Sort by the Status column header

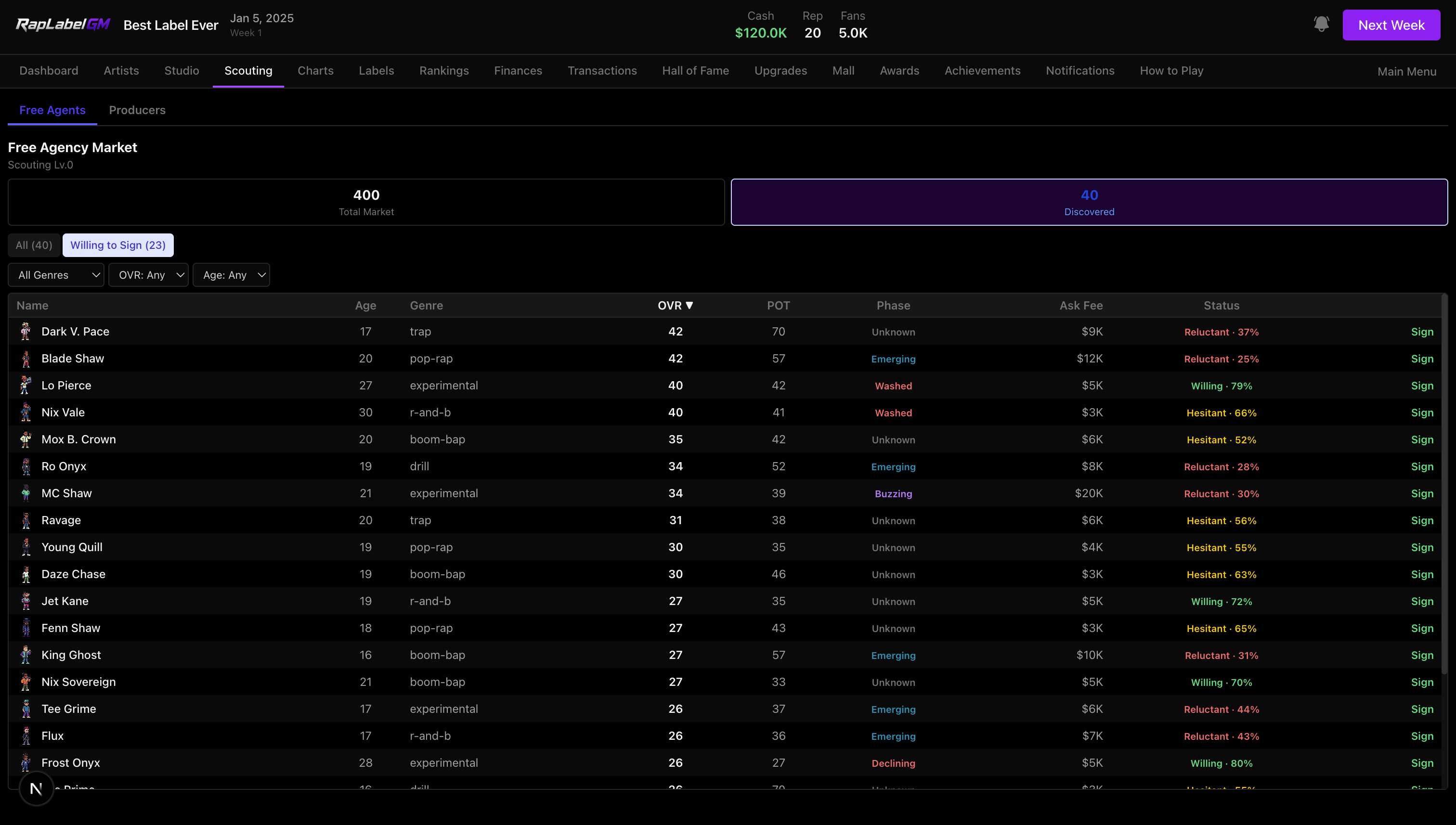click(1222, 306)
